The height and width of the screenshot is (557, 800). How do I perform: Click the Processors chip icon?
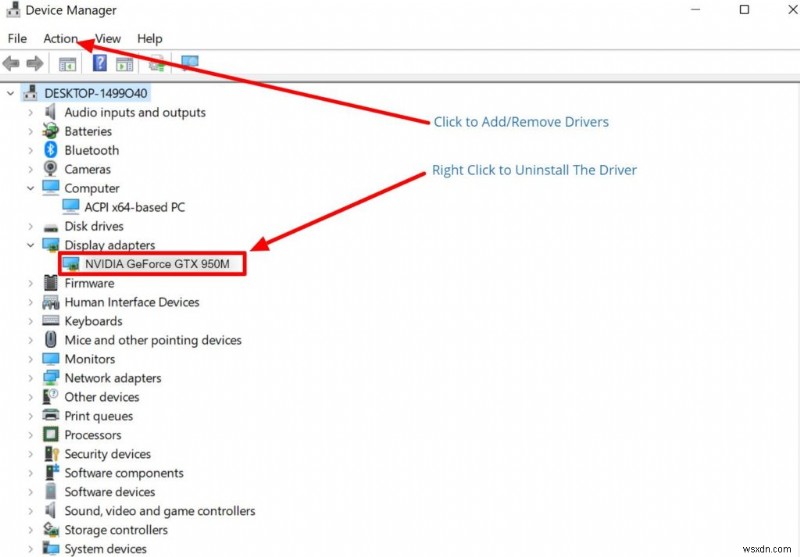pos(51,434)
